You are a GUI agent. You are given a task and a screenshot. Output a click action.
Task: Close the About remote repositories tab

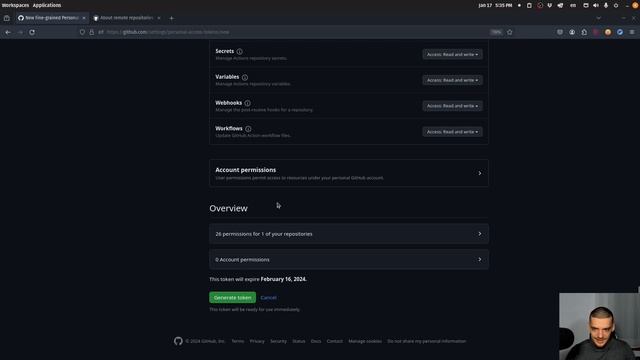(159, 18)
